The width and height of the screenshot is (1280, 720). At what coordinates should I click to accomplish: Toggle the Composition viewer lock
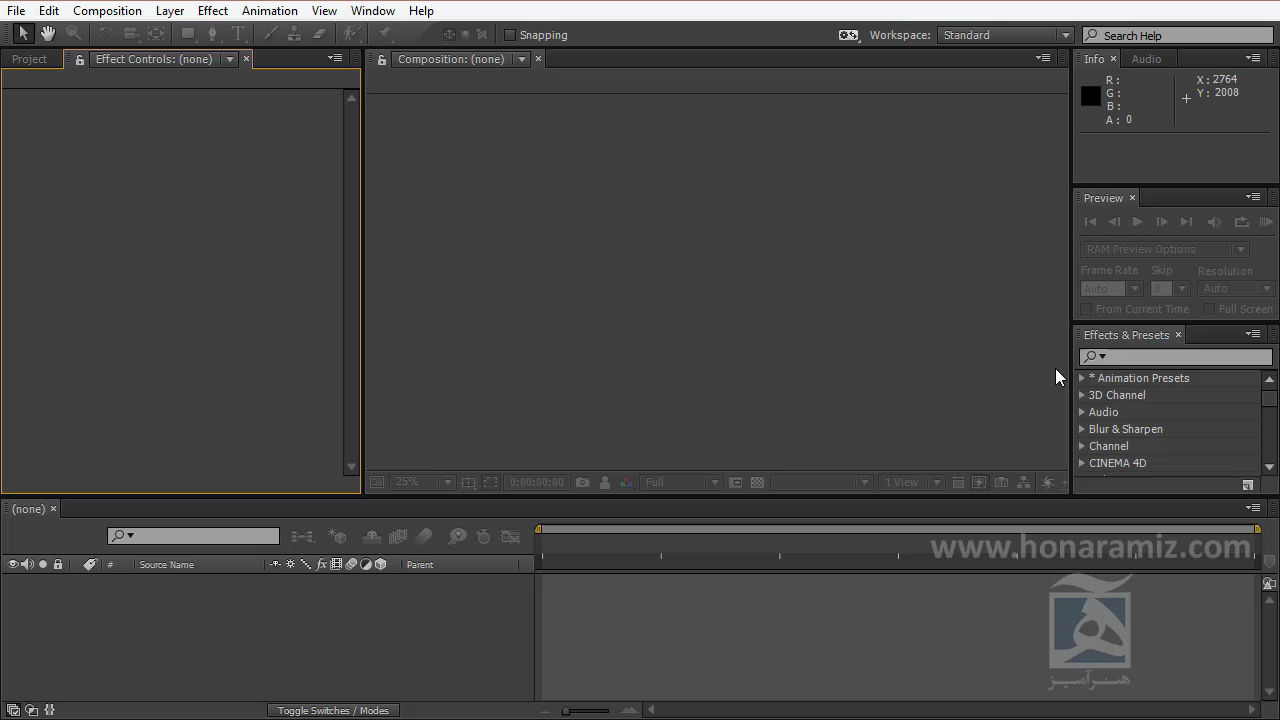click(381, 59)
